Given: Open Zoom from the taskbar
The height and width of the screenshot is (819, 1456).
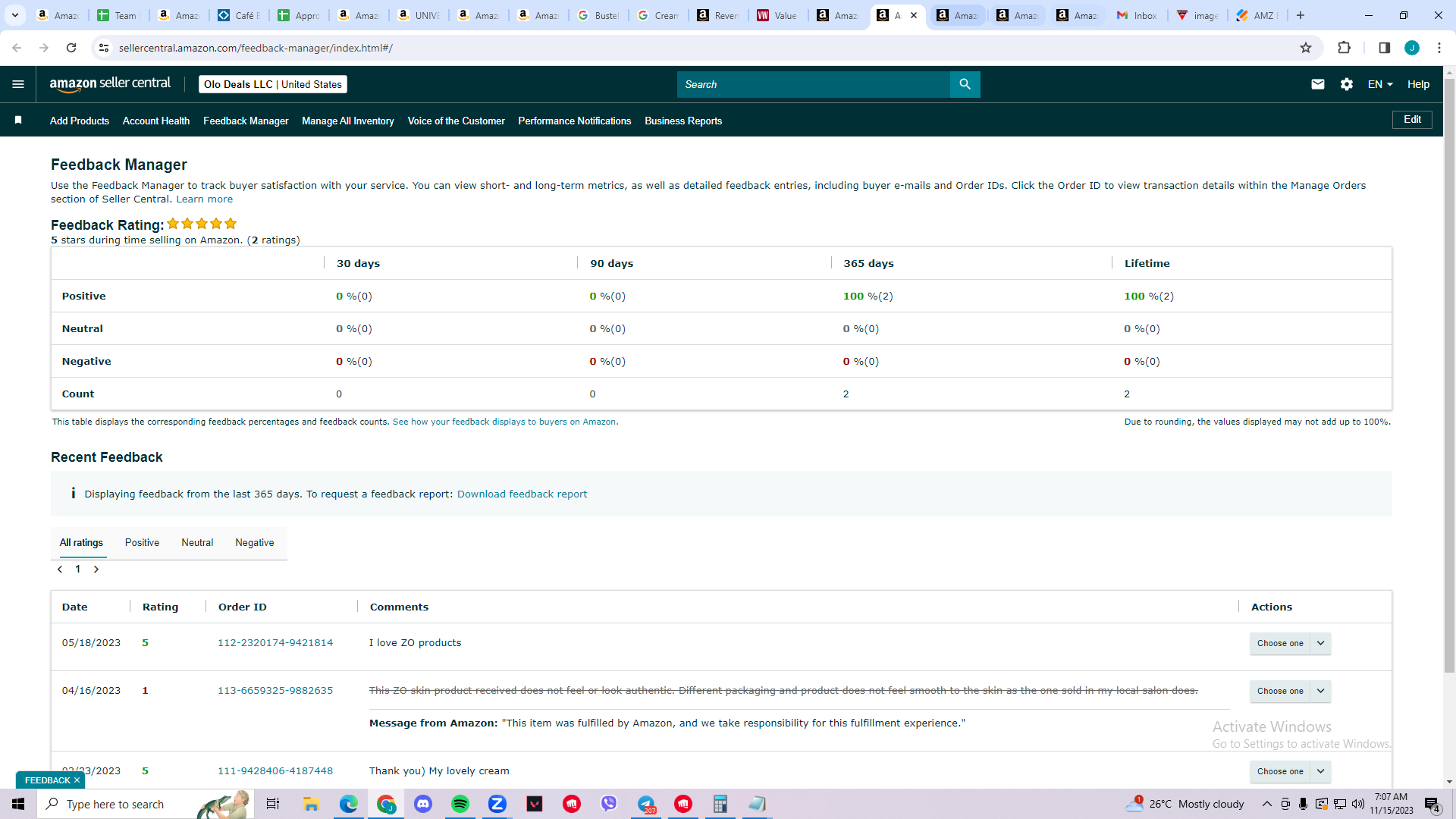Looking at the screenshot, I should [x=497, y=804].
